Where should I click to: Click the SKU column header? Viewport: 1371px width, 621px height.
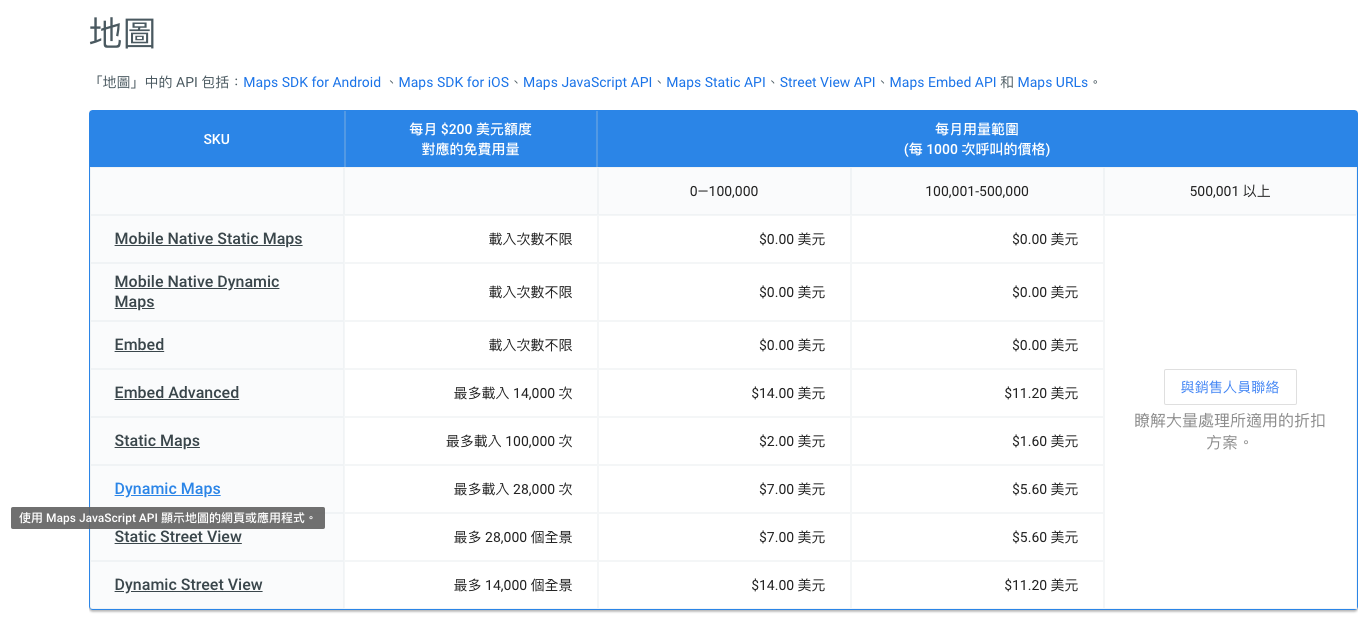pos(217,139)
